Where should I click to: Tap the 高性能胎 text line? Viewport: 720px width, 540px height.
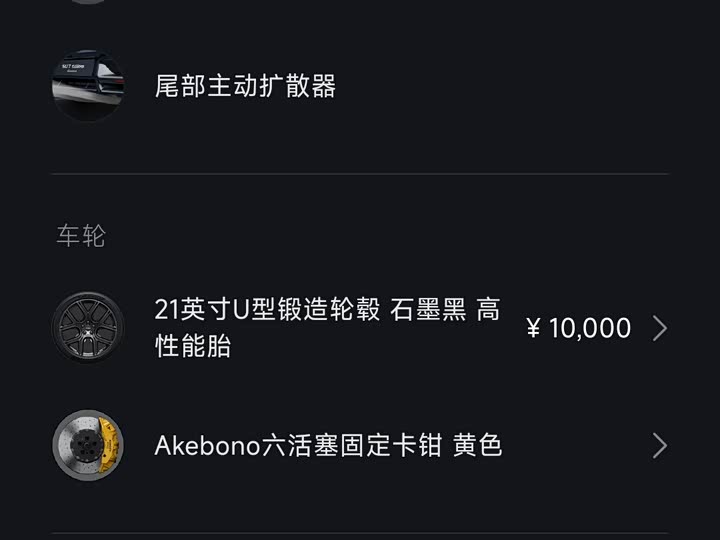point(193,347)
